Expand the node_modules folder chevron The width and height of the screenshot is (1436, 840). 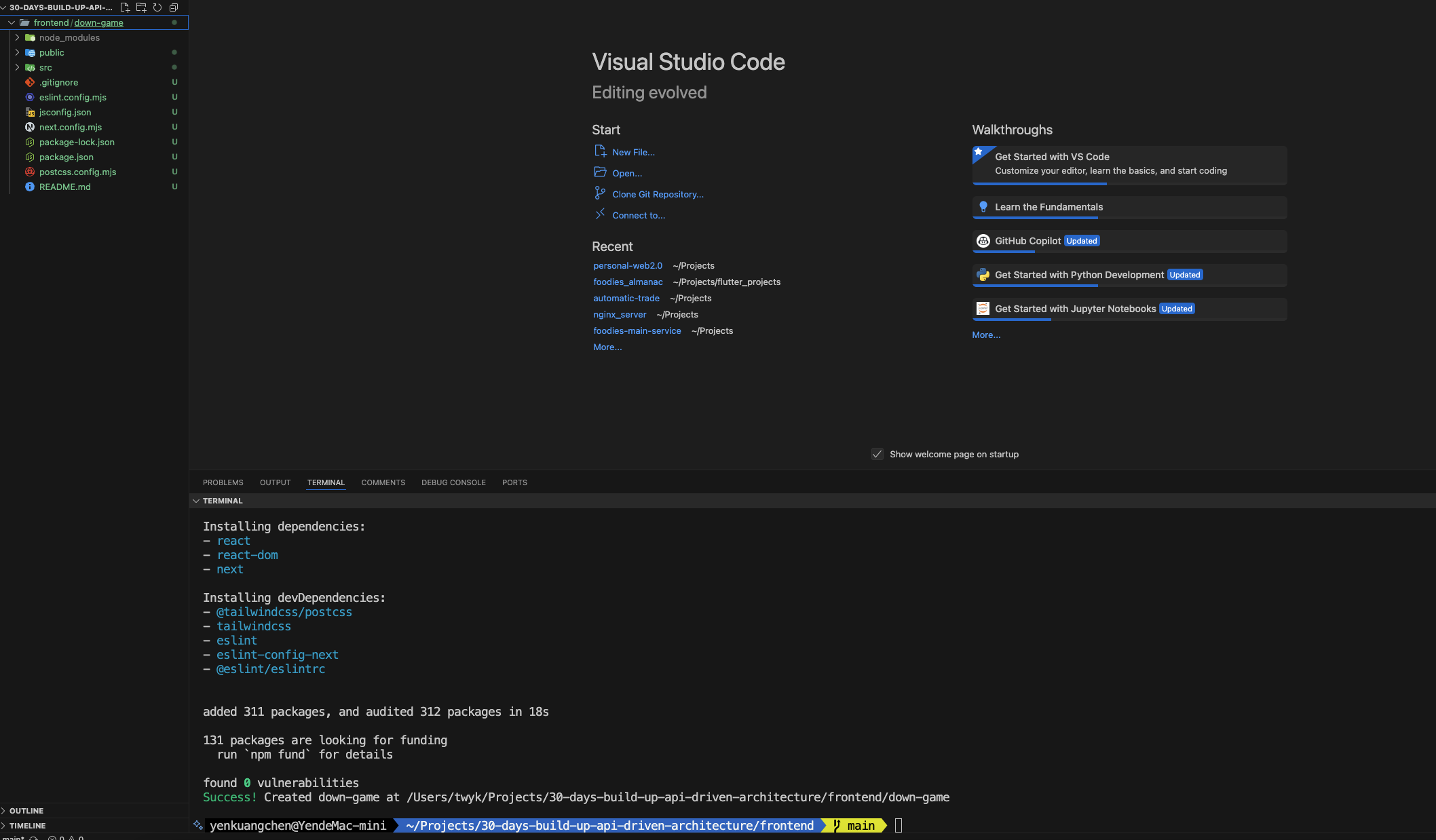point(17,37)
